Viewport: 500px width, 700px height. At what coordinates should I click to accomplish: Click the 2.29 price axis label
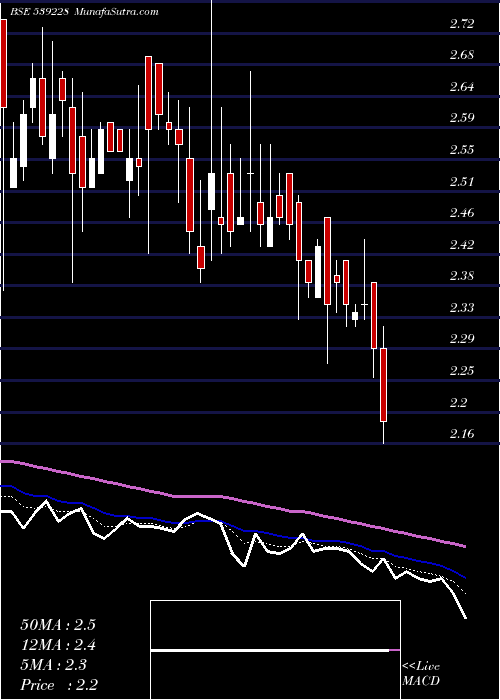click(462, 339)
